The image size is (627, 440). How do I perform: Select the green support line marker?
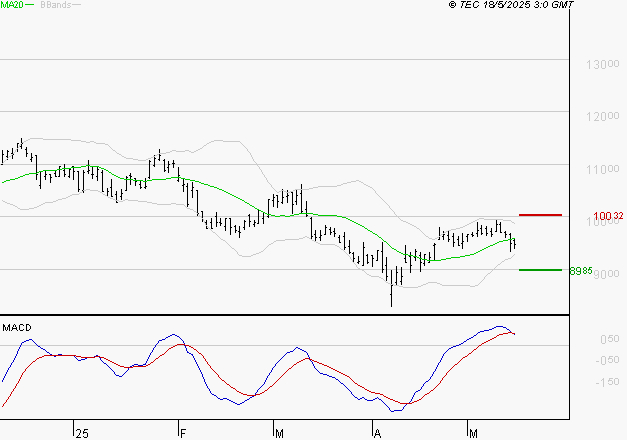[540, 270]
